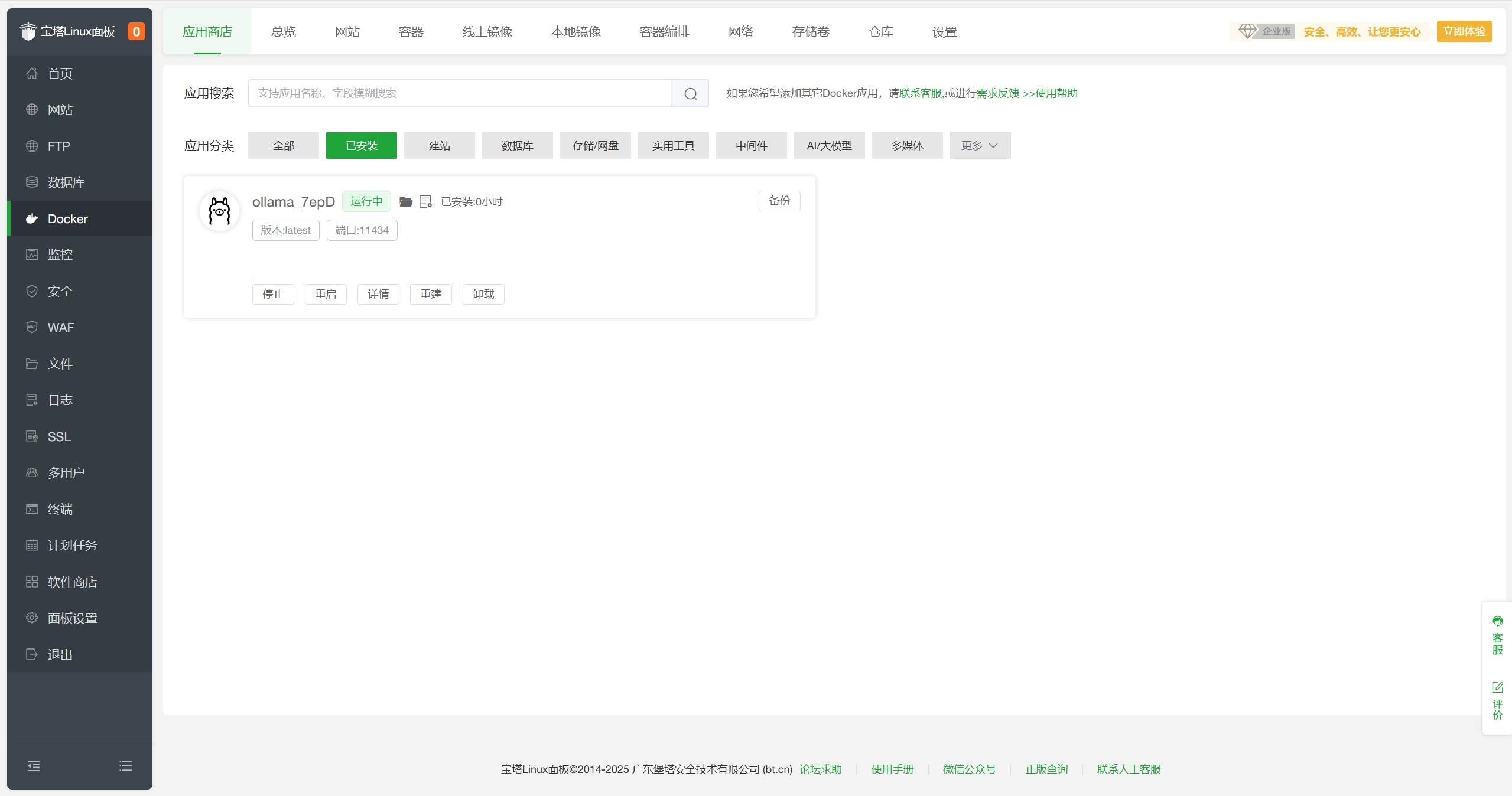Open ollama app folder icon
The height and width of the screenshot is (796, 1512).
pyautogui.click(x=405, y=202)
